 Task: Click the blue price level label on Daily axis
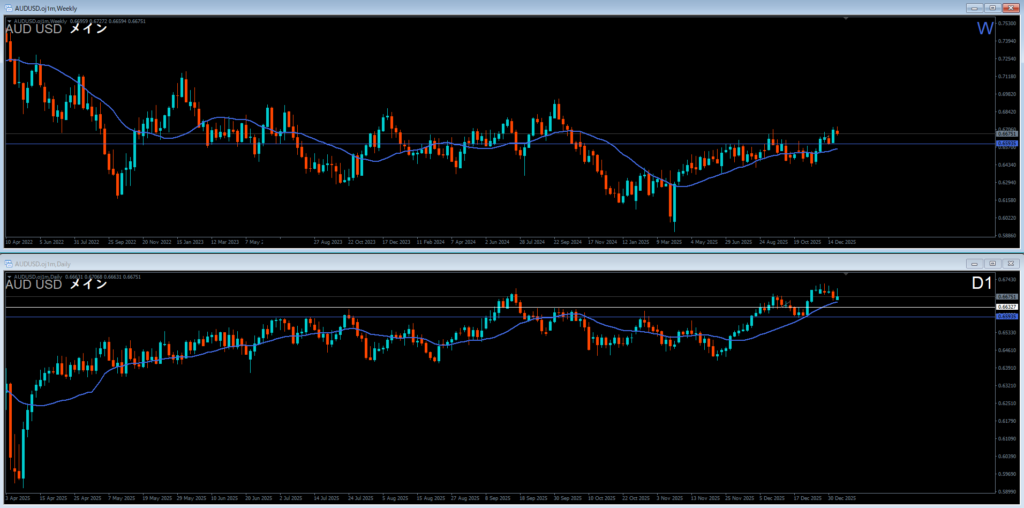1006,315
